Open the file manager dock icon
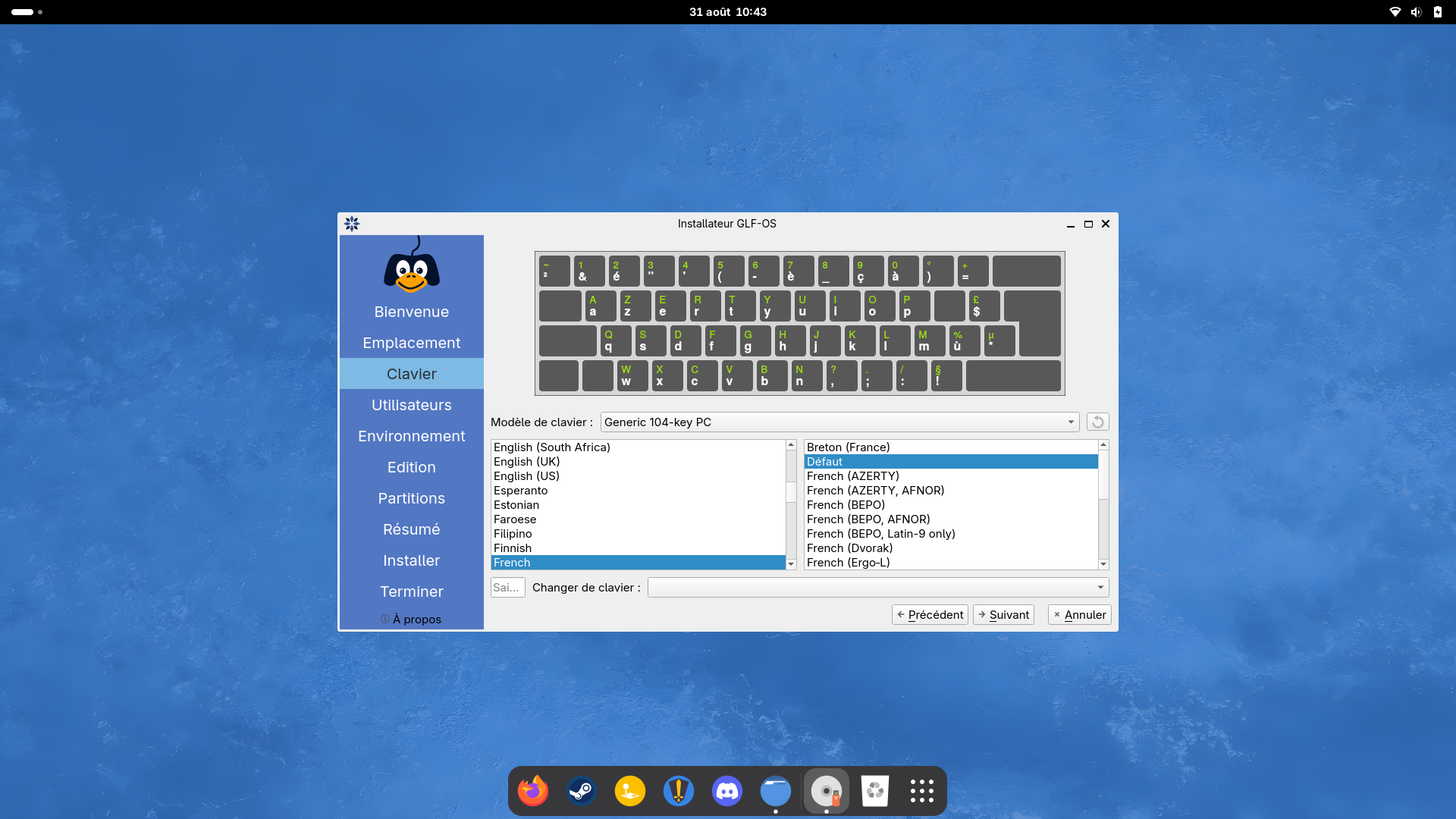This screenshot has width=1456, height=819. (776, 791)
